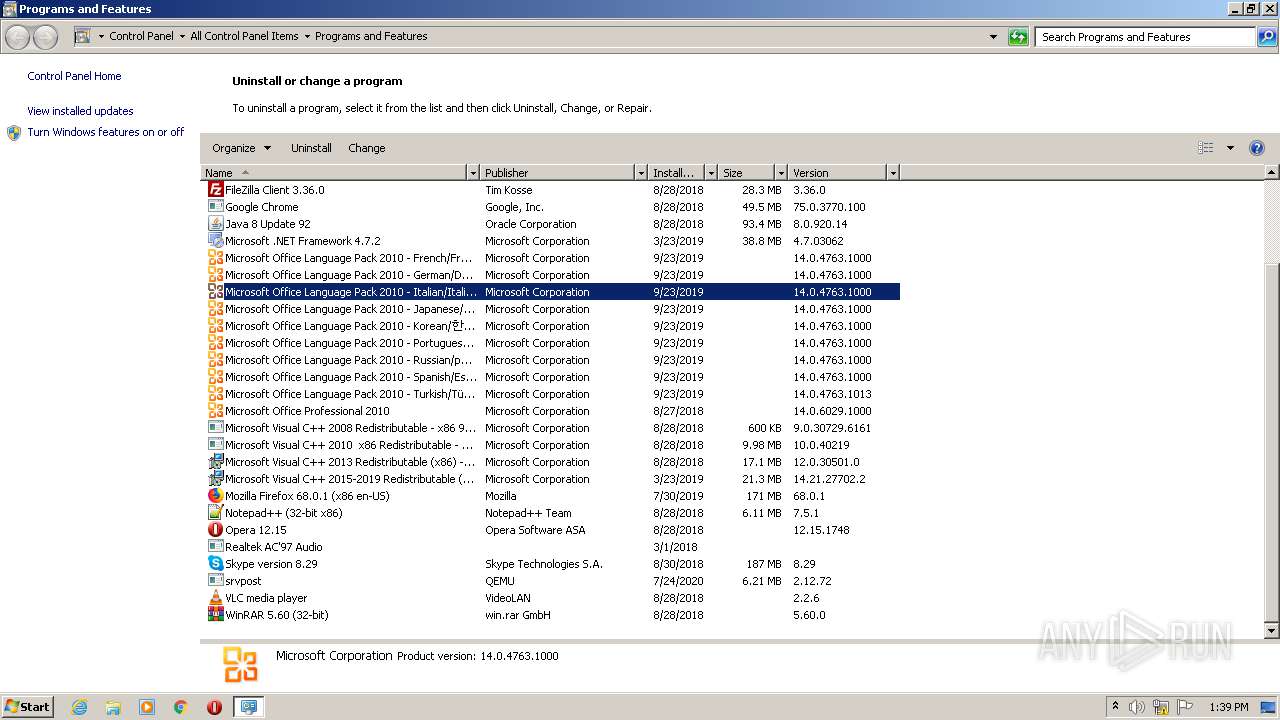Click the Change toolbar button
The height and width of the screenshot is (720, 1280).
pyautogui.click(x=367, y=148)
